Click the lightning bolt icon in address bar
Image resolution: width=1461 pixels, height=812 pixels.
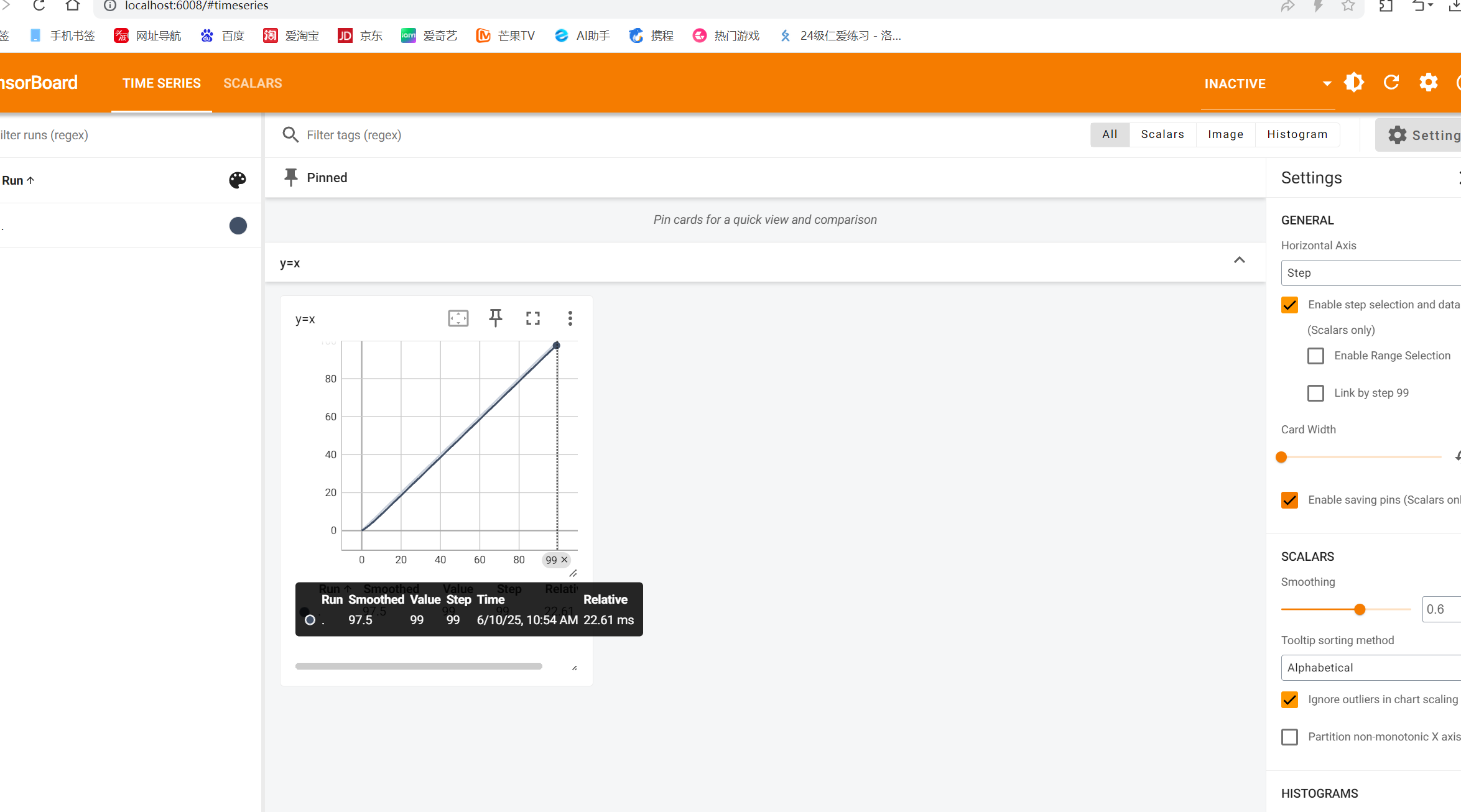1318,6
